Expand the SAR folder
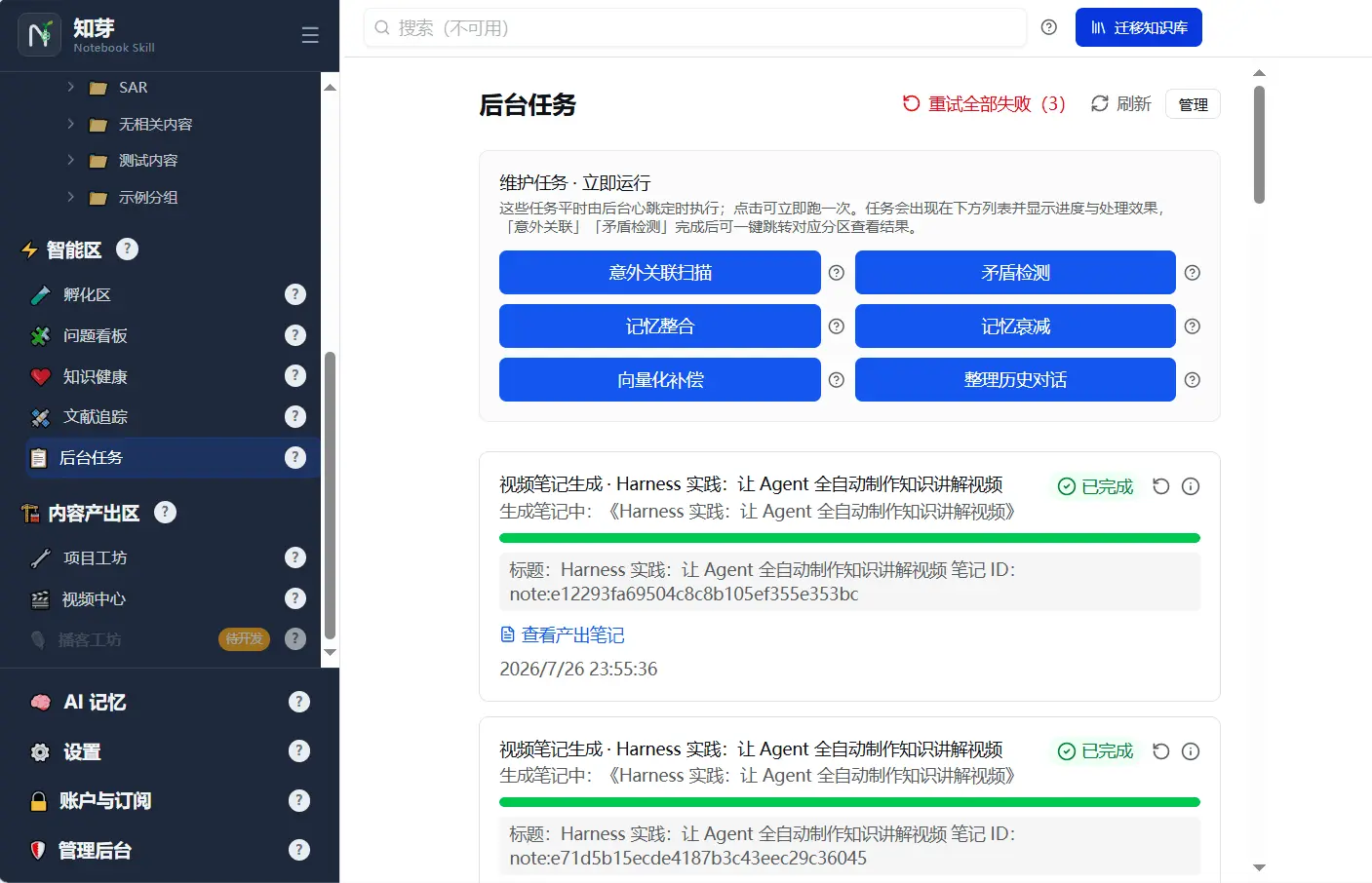Image resolution: width=1372 pixels, height=883 pixels. pos(70,87)
